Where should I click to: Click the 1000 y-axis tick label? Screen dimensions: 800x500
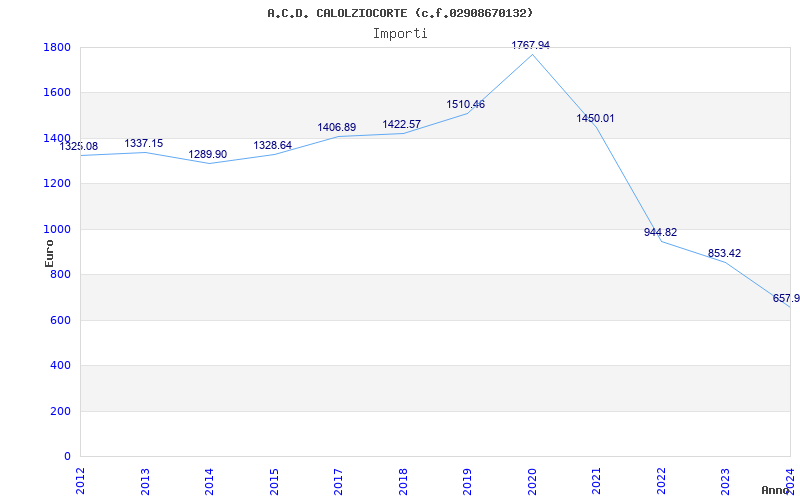(x=57, y=230)
